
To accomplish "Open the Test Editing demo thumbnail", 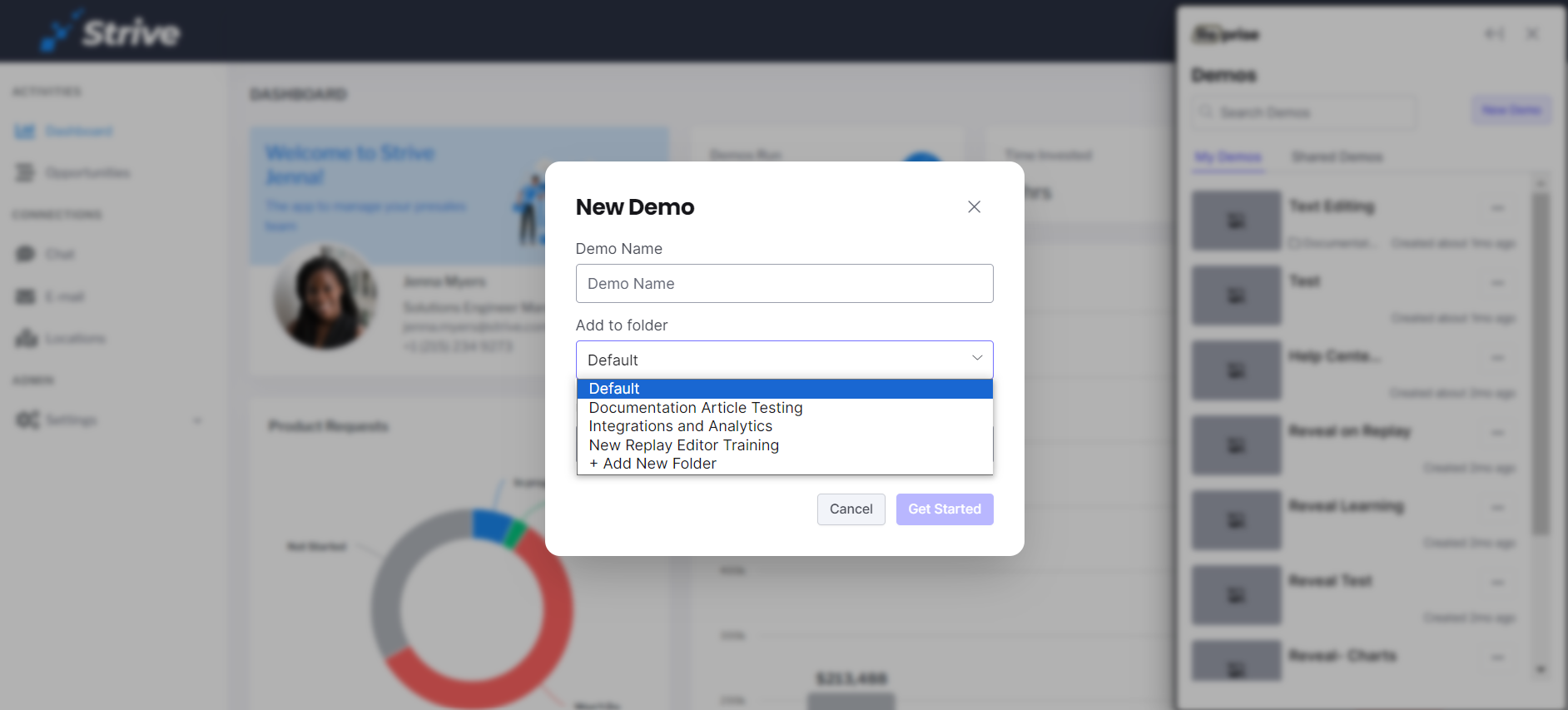I will (x=1237, y=221).
